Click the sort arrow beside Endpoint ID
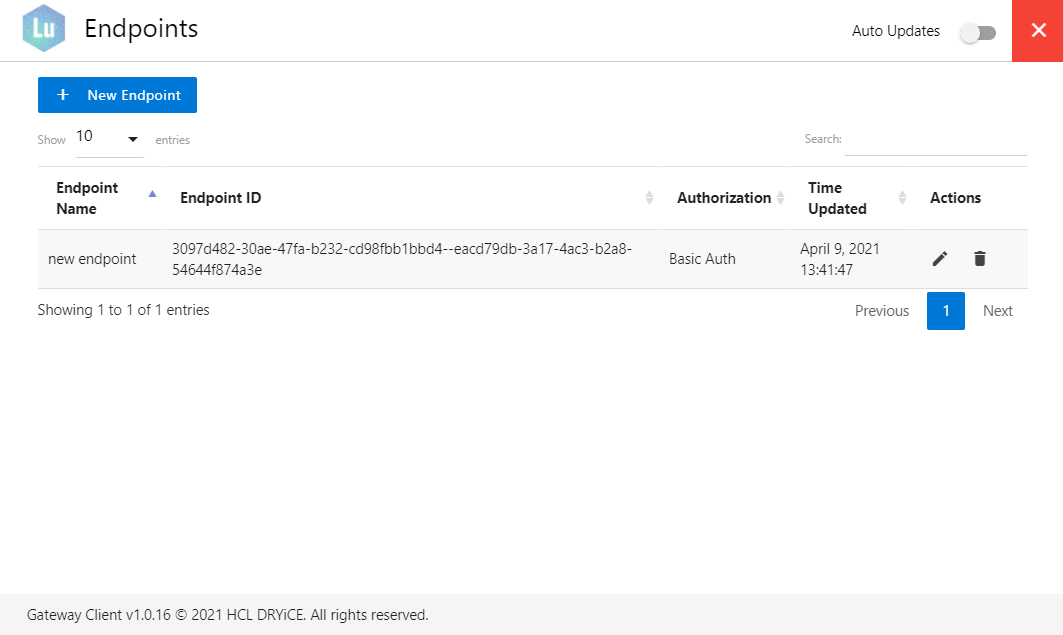 click(648, 197)
